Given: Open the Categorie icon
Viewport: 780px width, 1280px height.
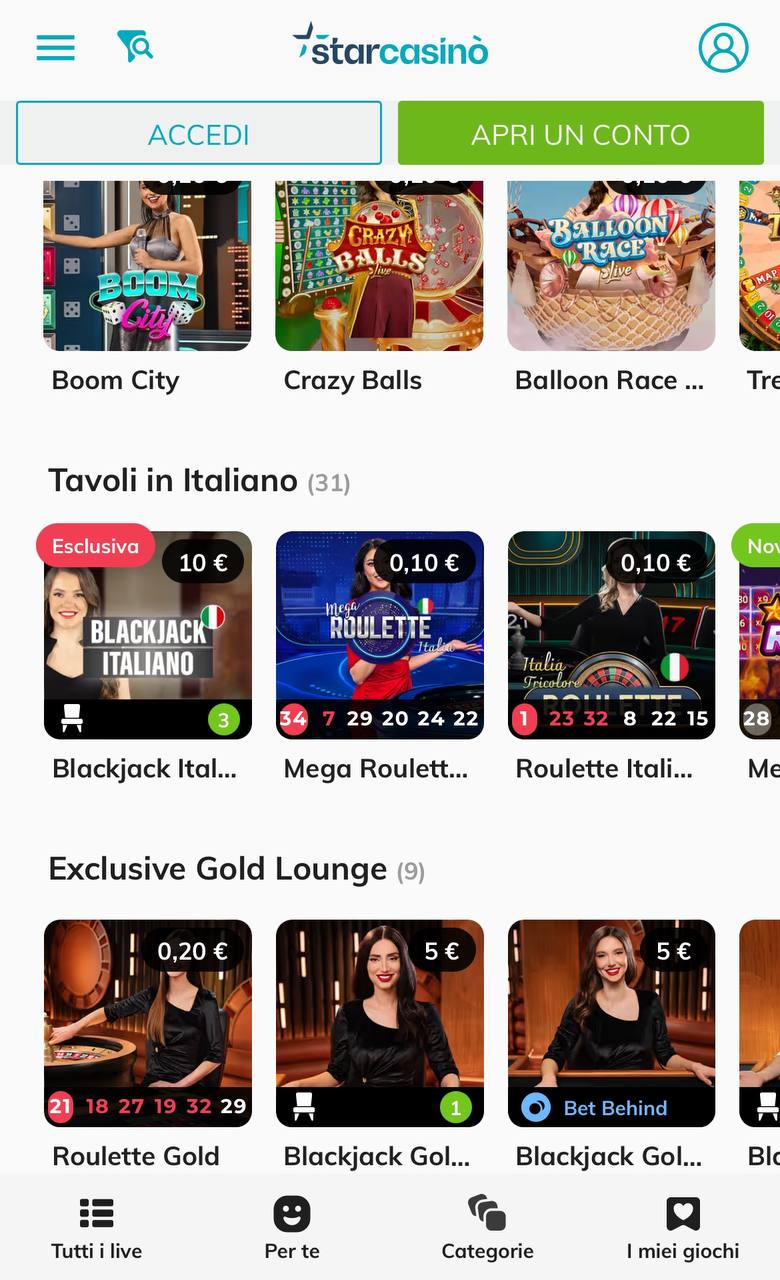Looking at the screenshot, I should point(487,1214).
